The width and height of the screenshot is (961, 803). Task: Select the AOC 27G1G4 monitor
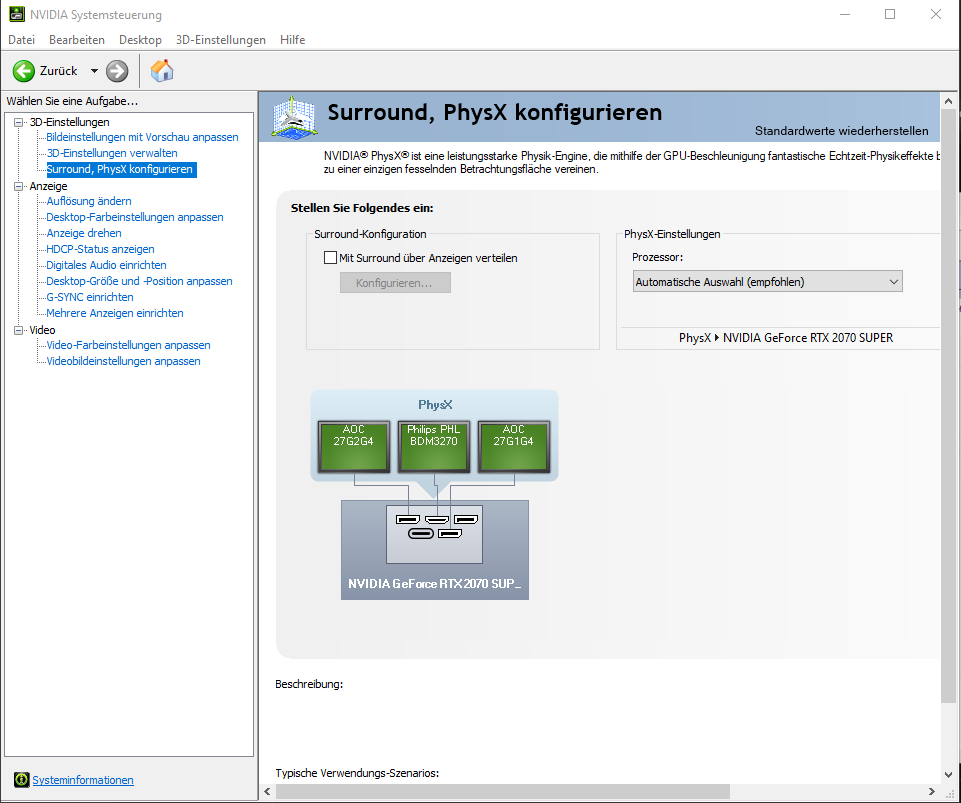click(x=514, y=446)
